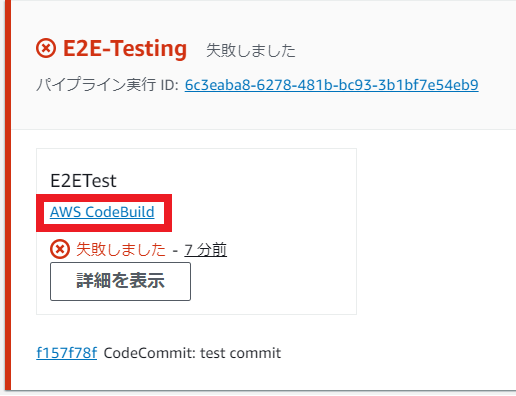Screen dimensions: 516x396
Task: Open commit f157f78f link
Action: [x=67, y=353]
